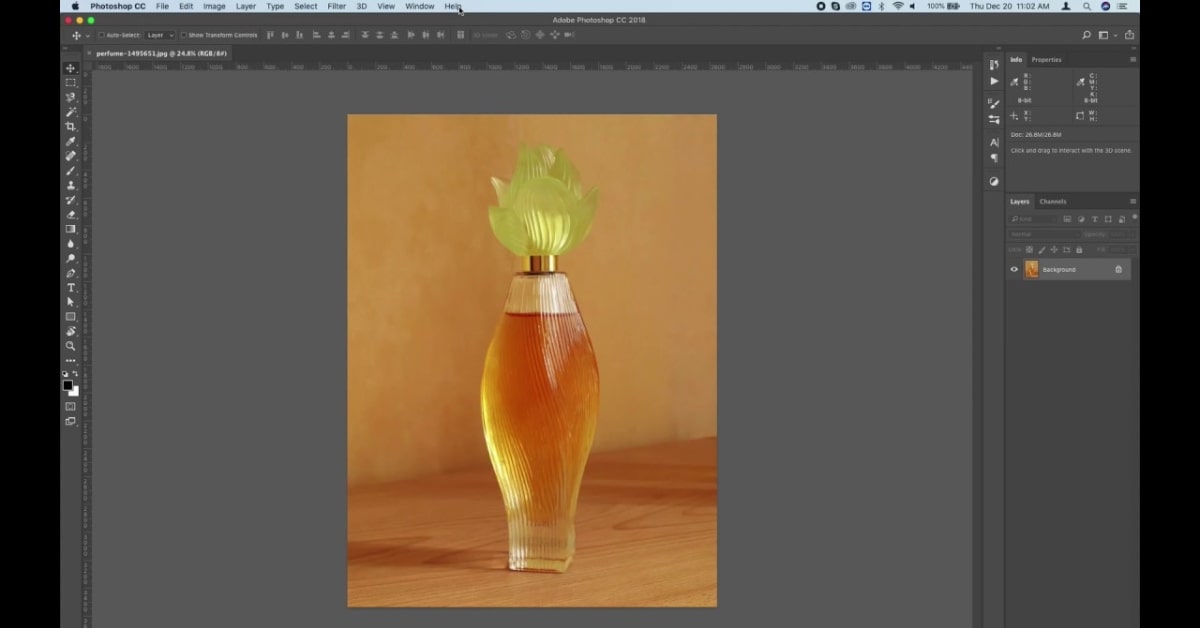The height and width of the screenshot is (628, 1200).
Task: Open the History panel icon
Action: (994, 65)
